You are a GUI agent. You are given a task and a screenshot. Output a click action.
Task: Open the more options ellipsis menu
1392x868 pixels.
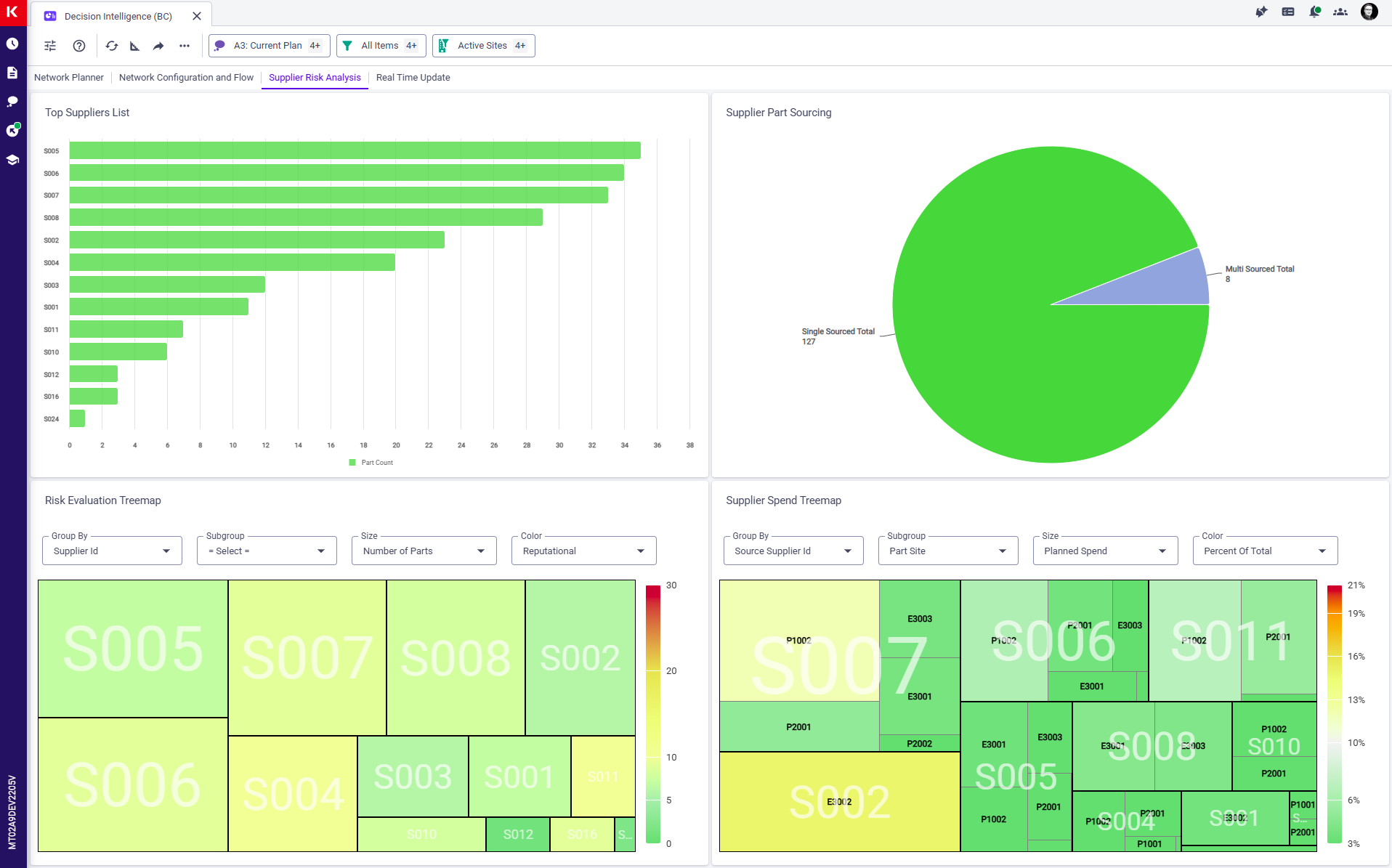(x=185, y=46)
